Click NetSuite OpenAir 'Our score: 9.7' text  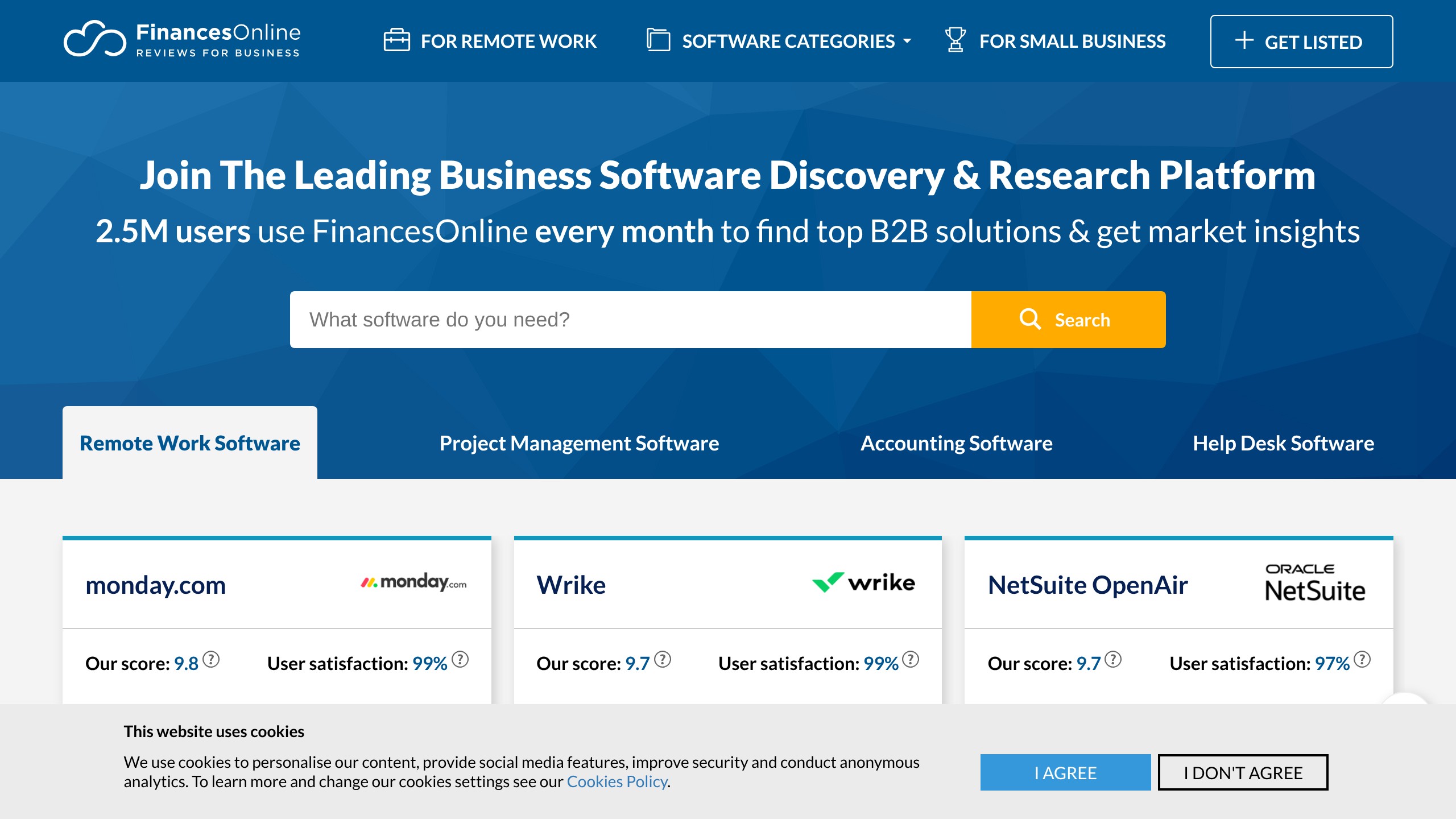coord(1044,663)
